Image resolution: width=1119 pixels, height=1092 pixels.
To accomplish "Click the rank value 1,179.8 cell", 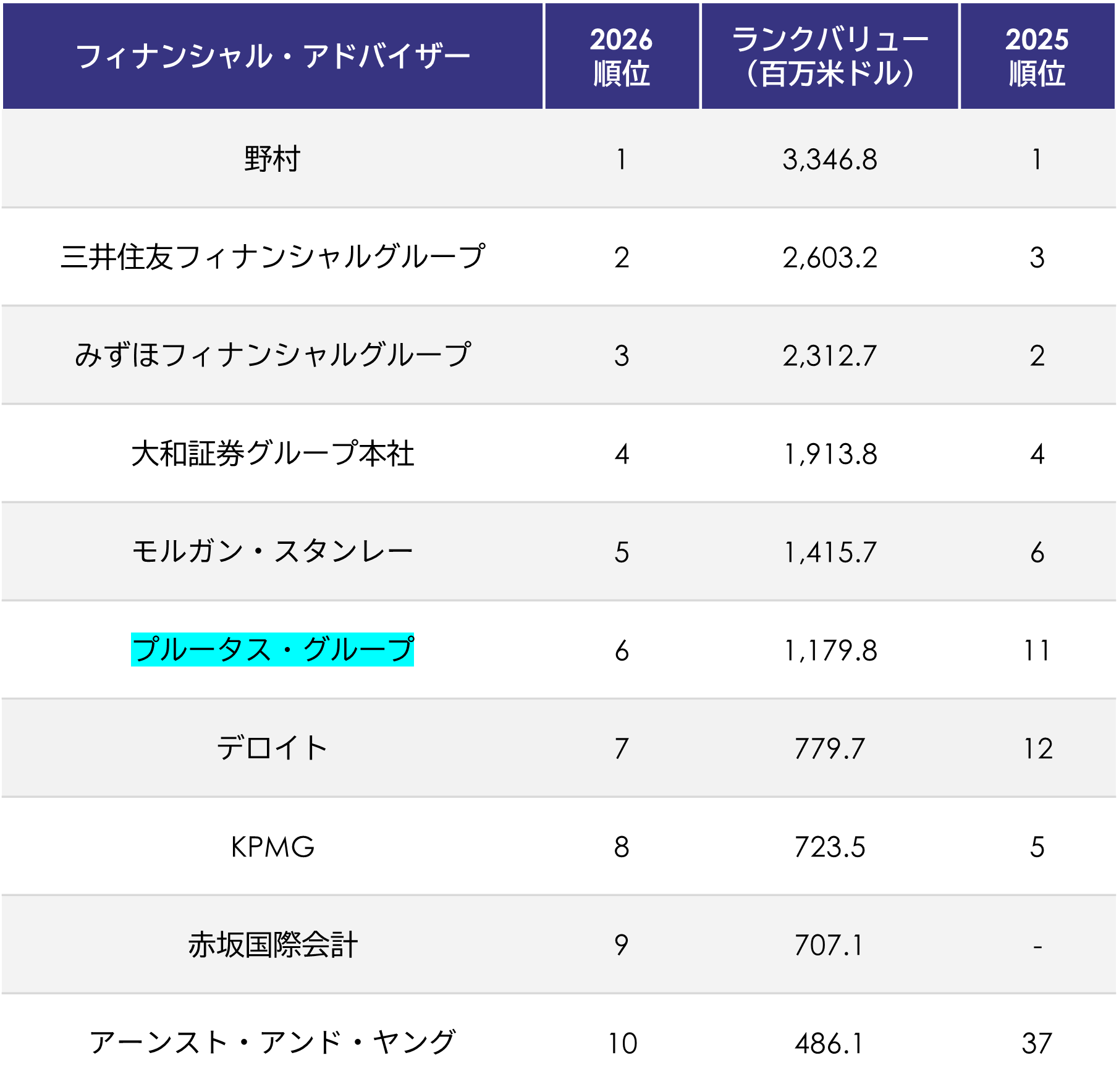I will (x=829, y=651).
